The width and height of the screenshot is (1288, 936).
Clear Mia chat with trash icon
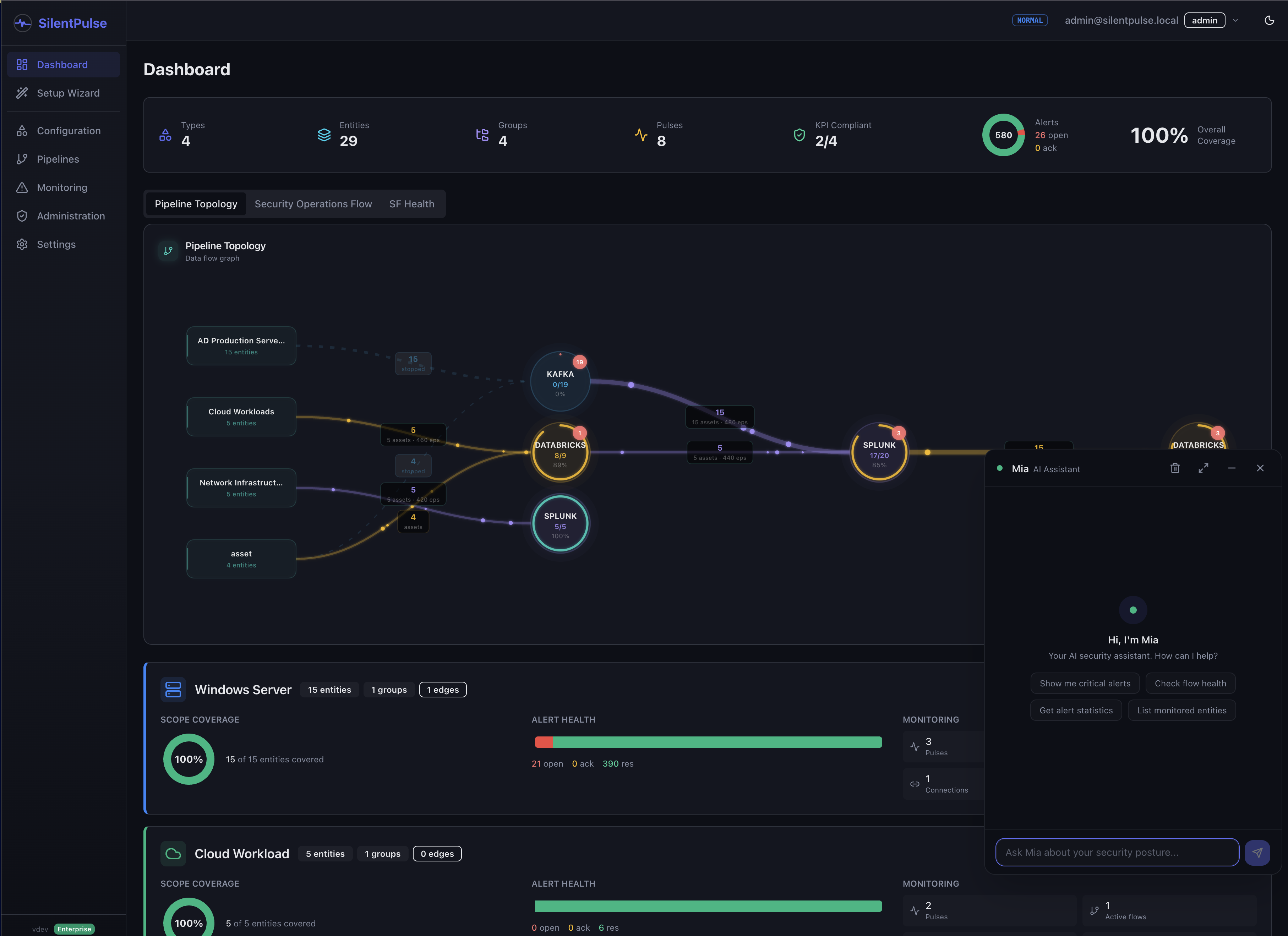(1175, 468)
